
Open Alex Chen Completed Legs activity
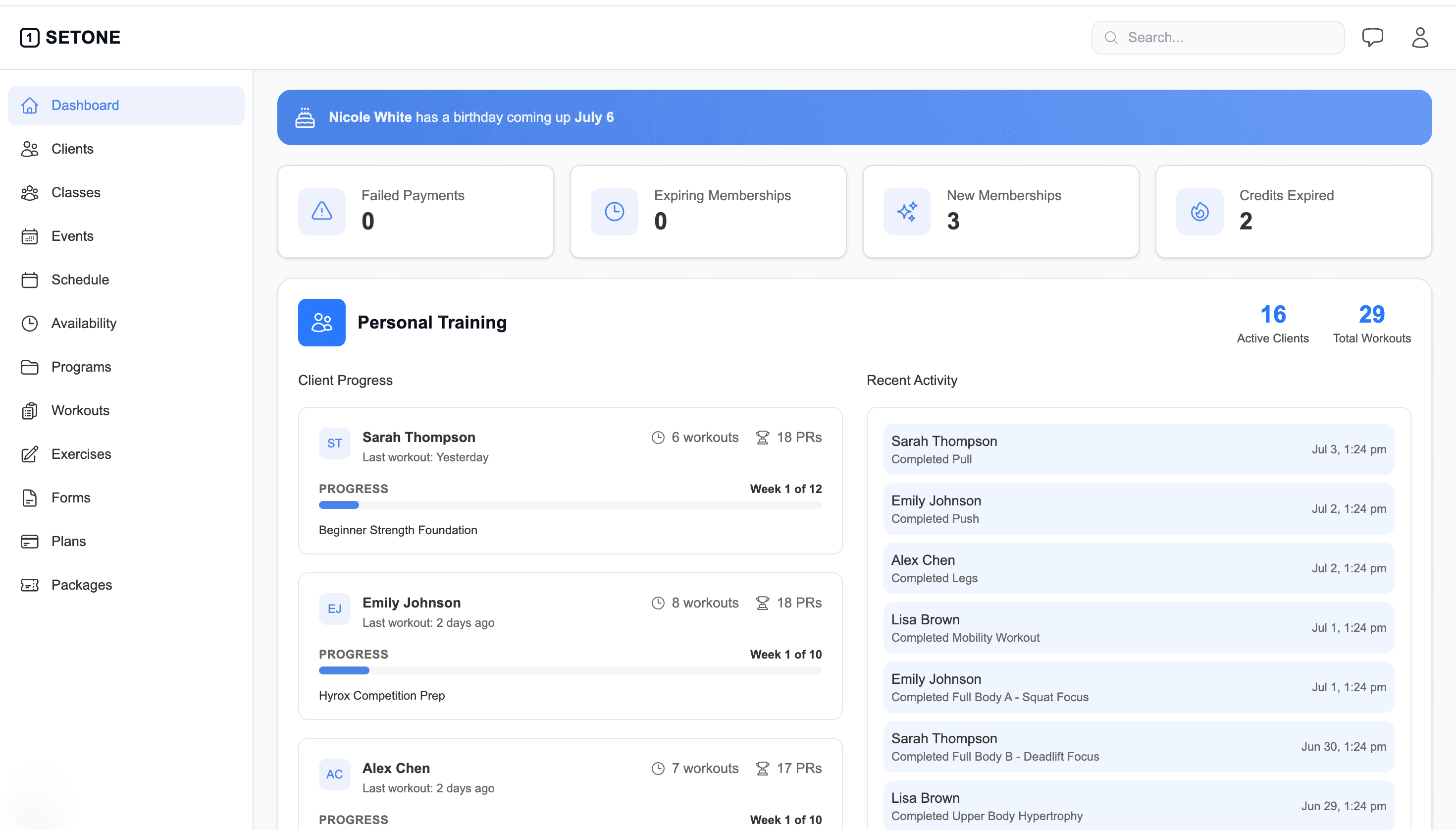click(1139, 568)
